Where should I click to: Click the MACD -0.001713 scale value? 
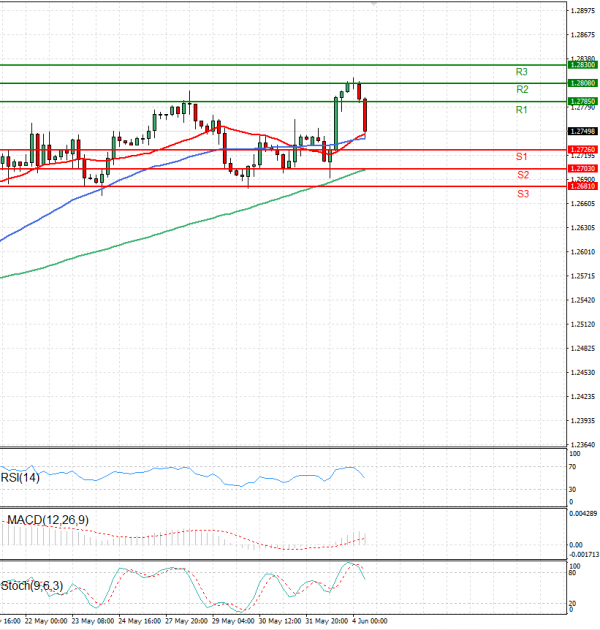583,554
